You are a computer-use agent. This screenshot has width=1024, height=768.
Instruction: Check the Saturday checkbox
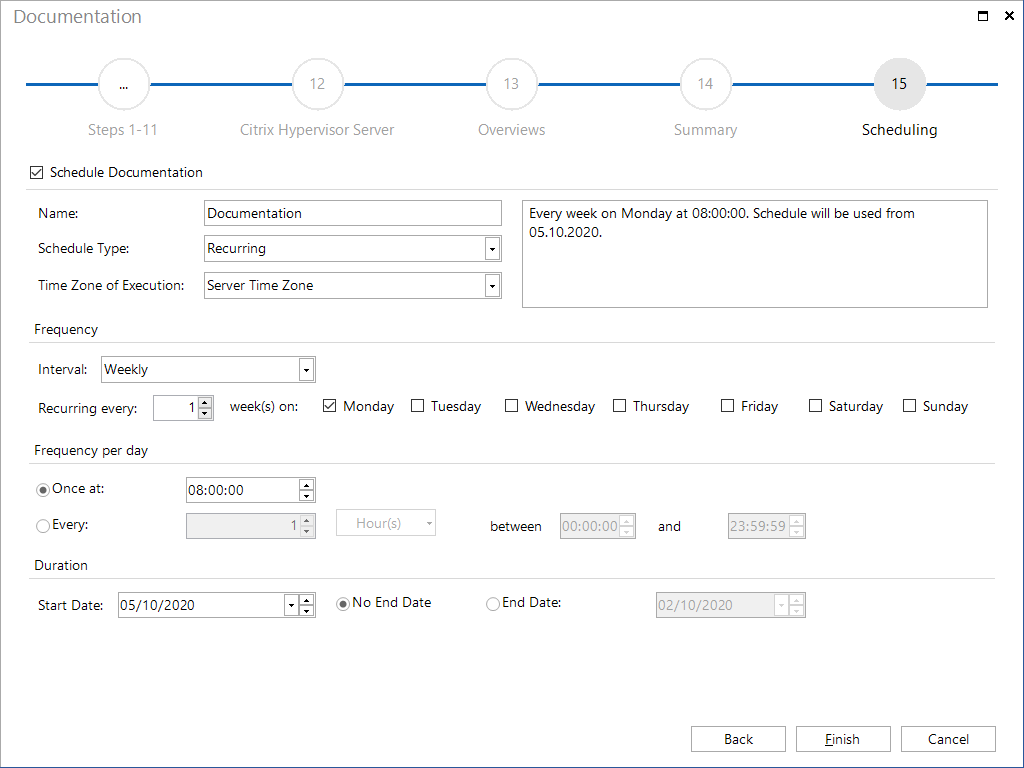[x=815, y=406]
